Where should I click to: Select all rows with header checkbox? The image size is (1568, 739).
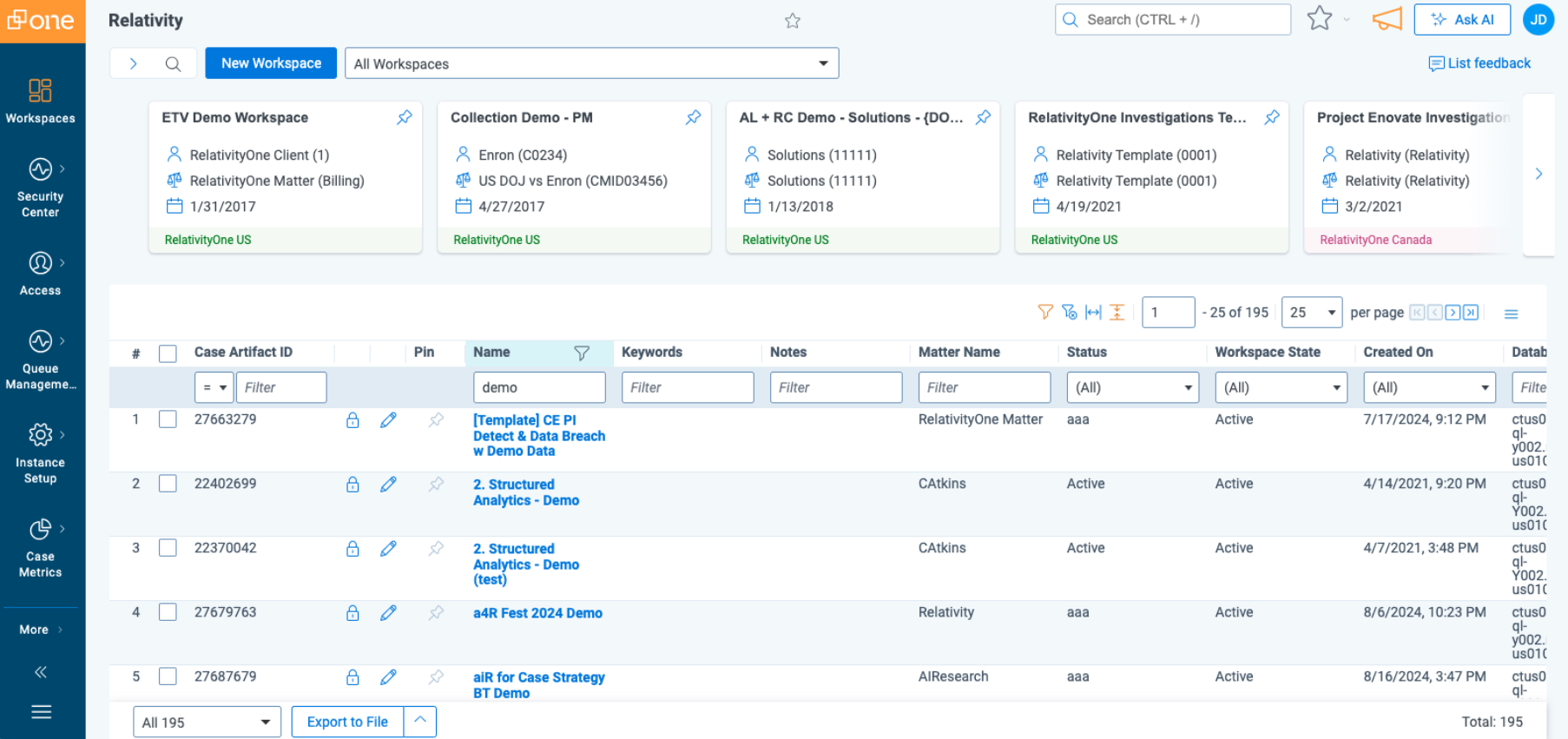click(x=168, y=353)
